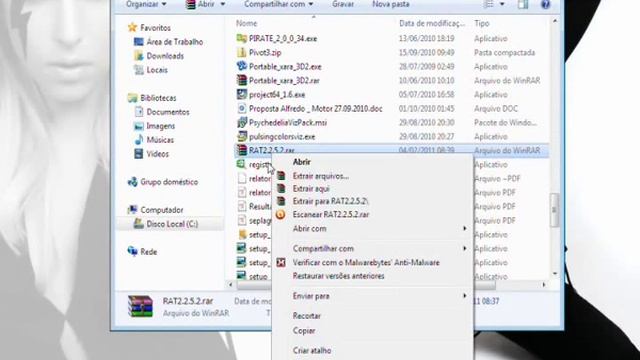Image resolution: width=640 pixels, height=360 pixels.
Task: Select the pulsingcolorsviz.exe icon
Action: point(242,136)
